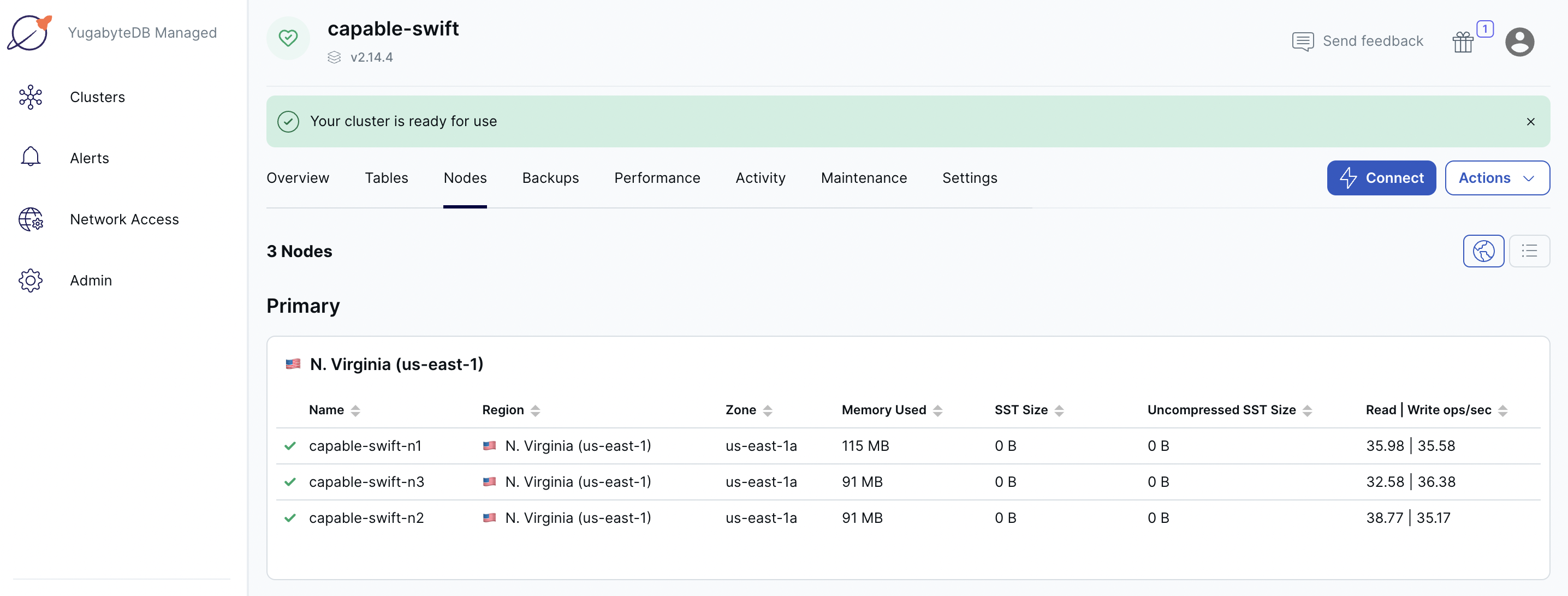Click the map/globe view toggle icon
This screenshot has height=596, width=1568.
(x=1485, y=250)
